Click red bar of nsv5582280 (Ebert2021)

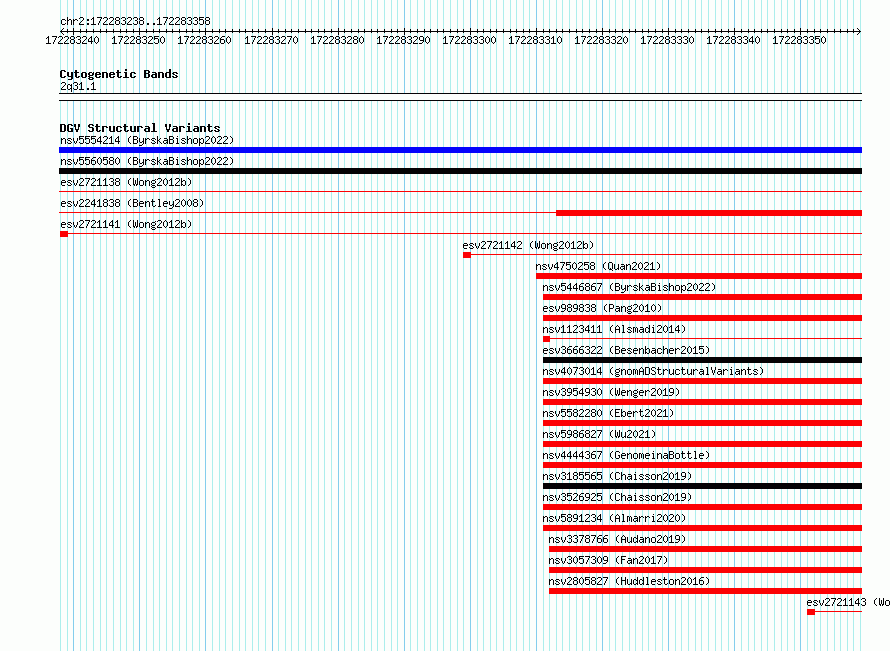click(702, 423)
